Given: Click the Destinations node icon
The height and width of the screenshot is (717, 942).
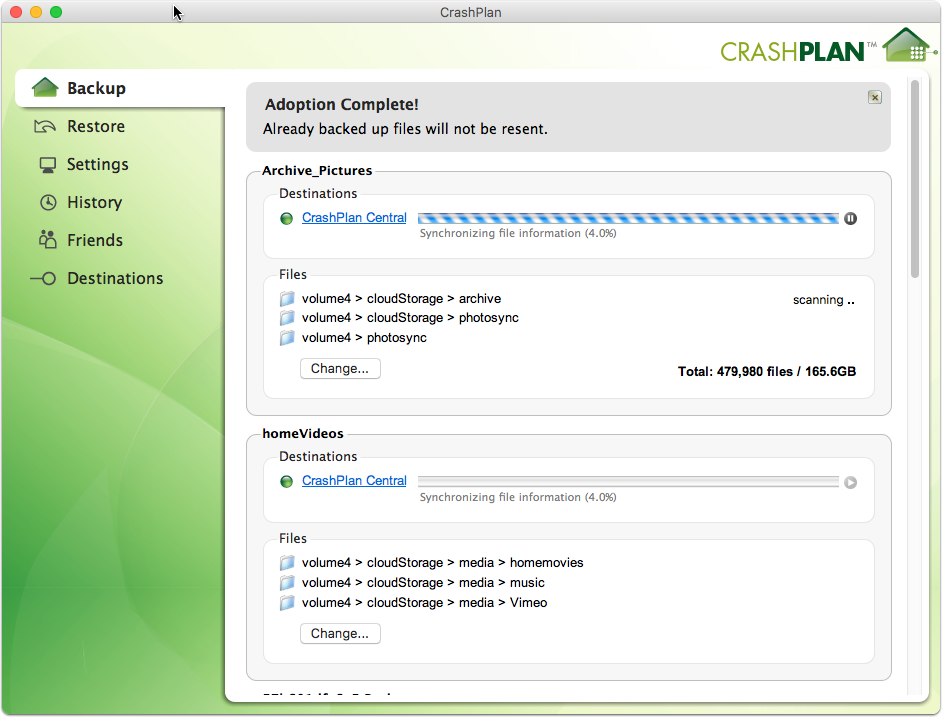Looking at the screenshot, I should pos(43,278).
